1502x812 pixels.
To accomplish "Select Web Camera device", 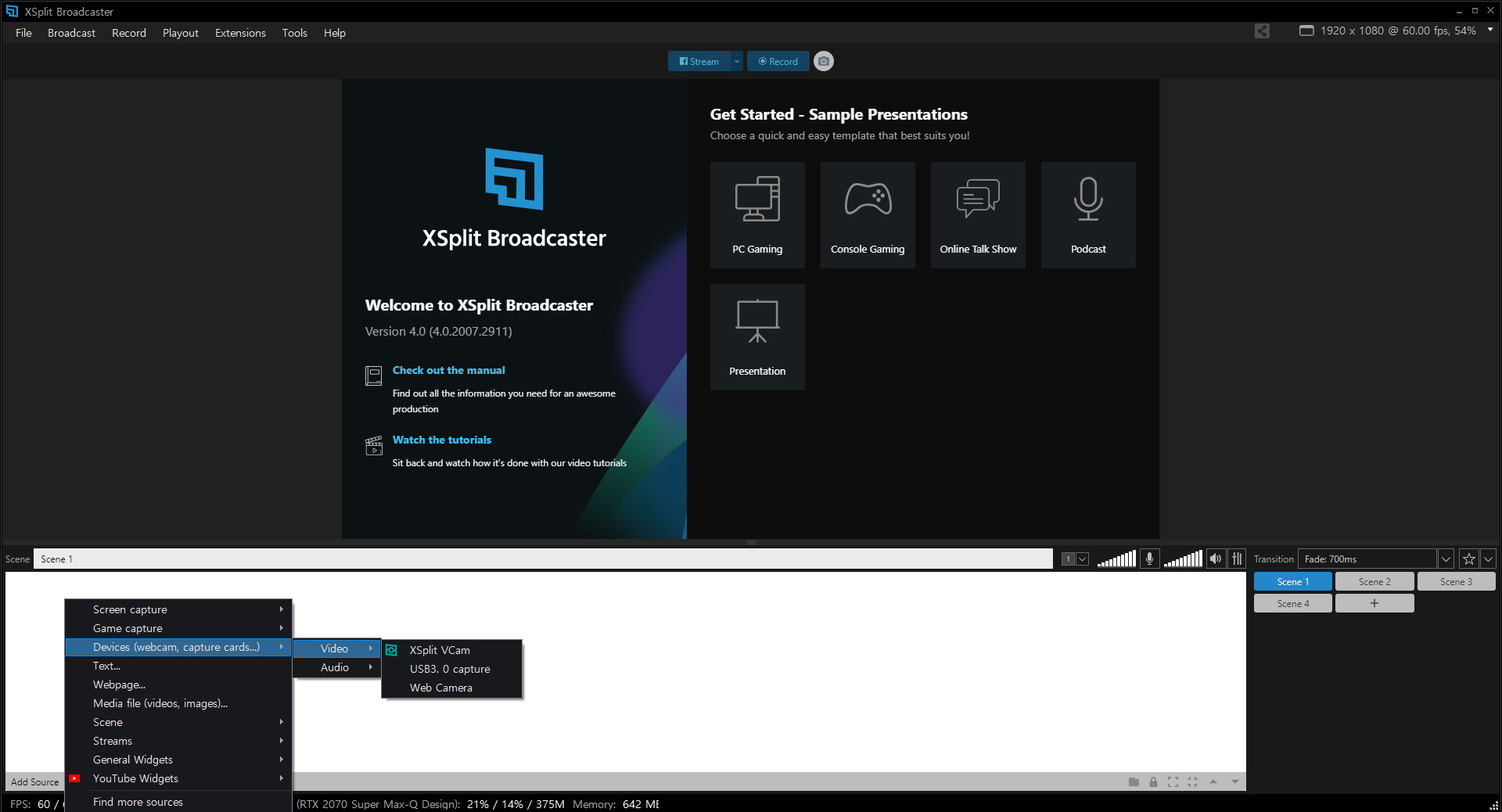I will pos(452,688).
